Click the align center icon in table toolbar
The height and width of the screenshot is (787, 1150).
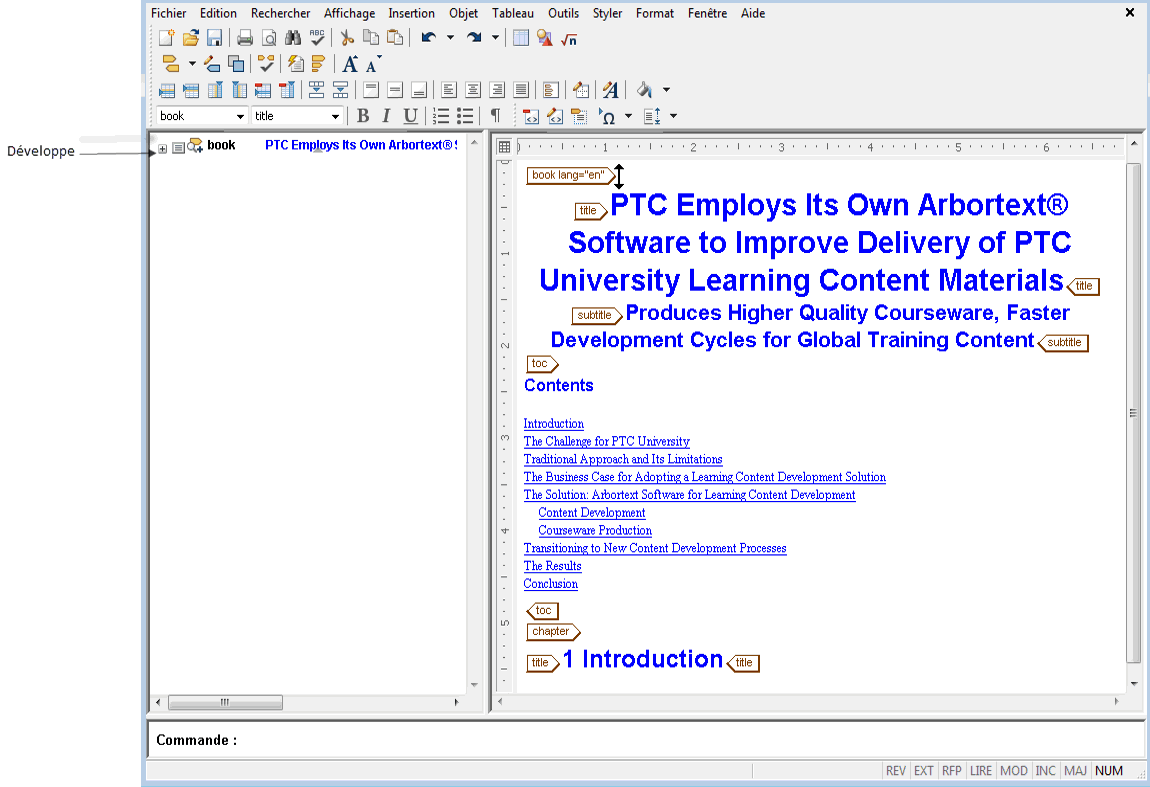[473, 90]
